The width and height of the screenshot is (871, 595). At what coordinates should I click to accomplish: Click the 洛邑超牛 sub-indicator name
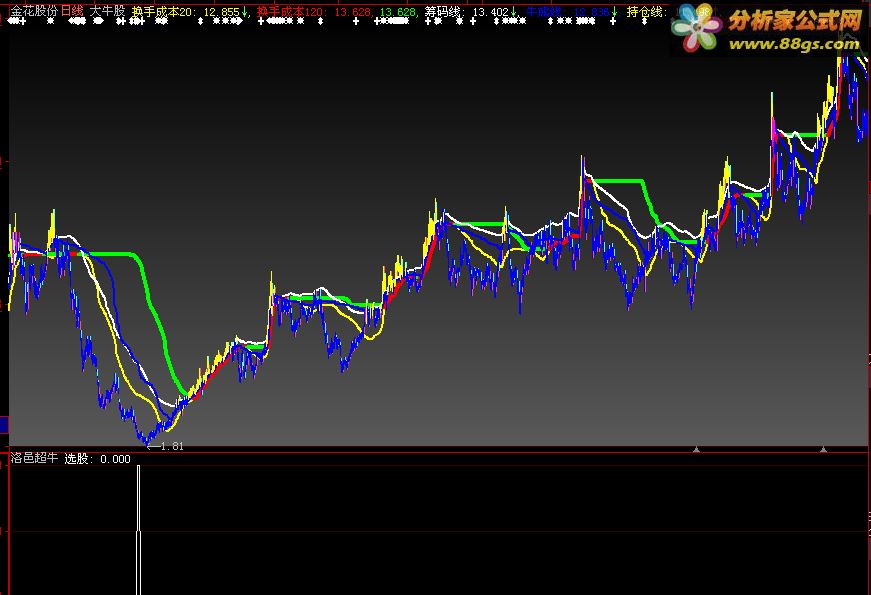tap(34, 458)
